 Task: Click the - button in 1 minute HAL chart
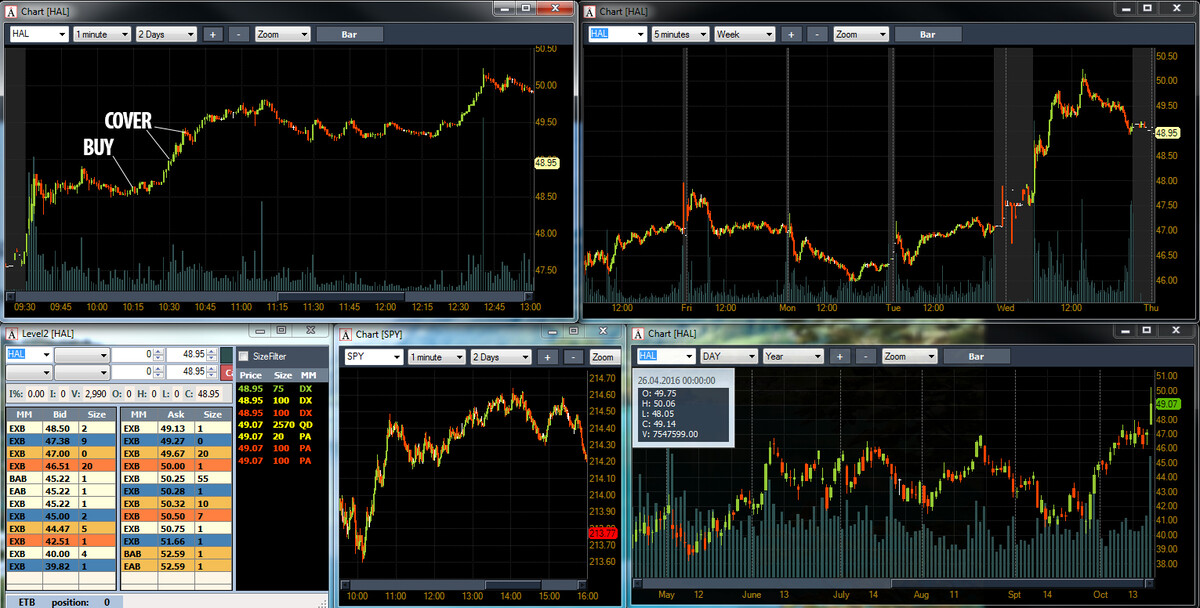(239, 34)
